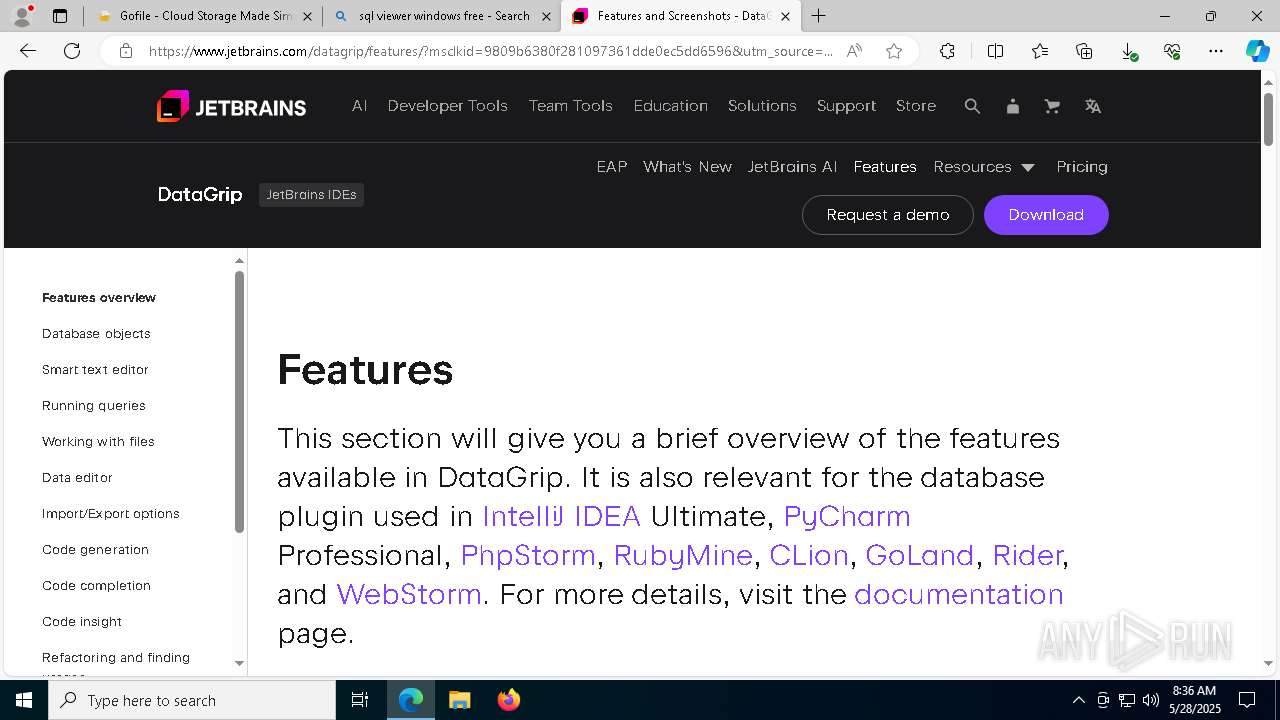Open the site search magnifier icon
This screenshot has width=1280, height=720.
pos(972,106)
